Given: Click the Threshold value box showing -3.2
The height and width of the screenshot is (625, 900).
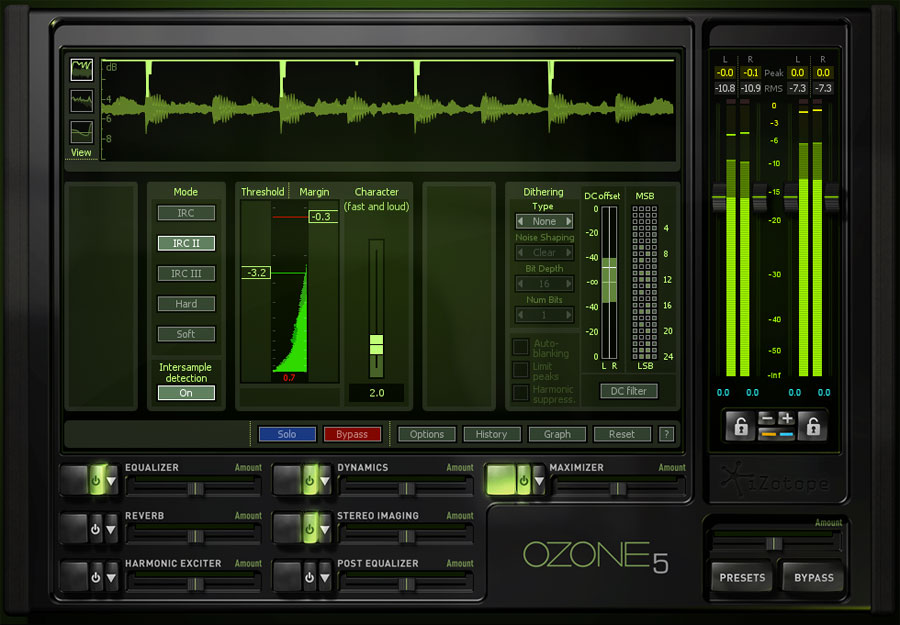Looking at the screenshot, I should coord(256,273).
